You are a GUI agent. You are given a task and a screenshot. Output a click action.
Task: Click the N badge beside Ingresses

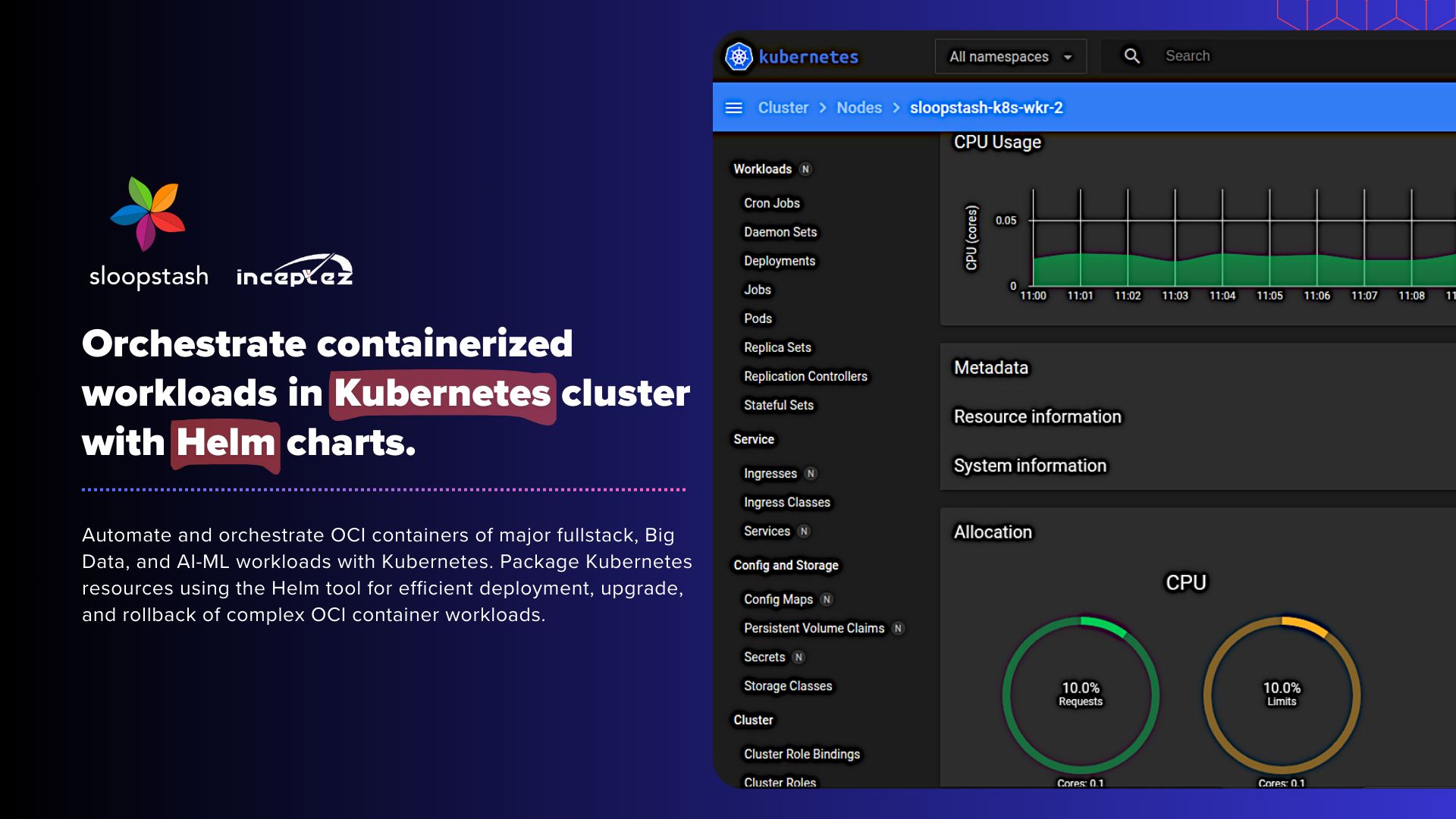coord(811,473)
